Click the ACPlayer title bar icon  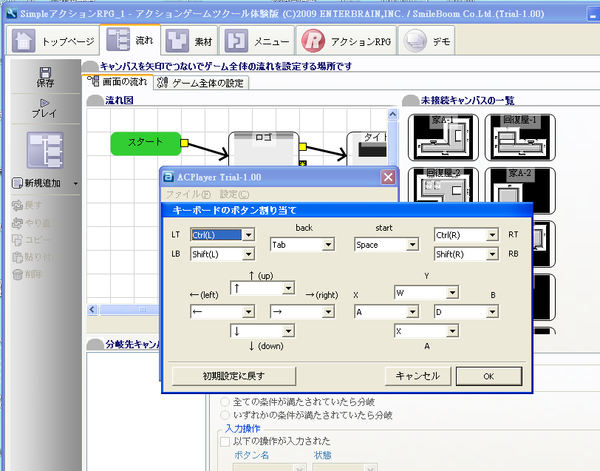168,177
